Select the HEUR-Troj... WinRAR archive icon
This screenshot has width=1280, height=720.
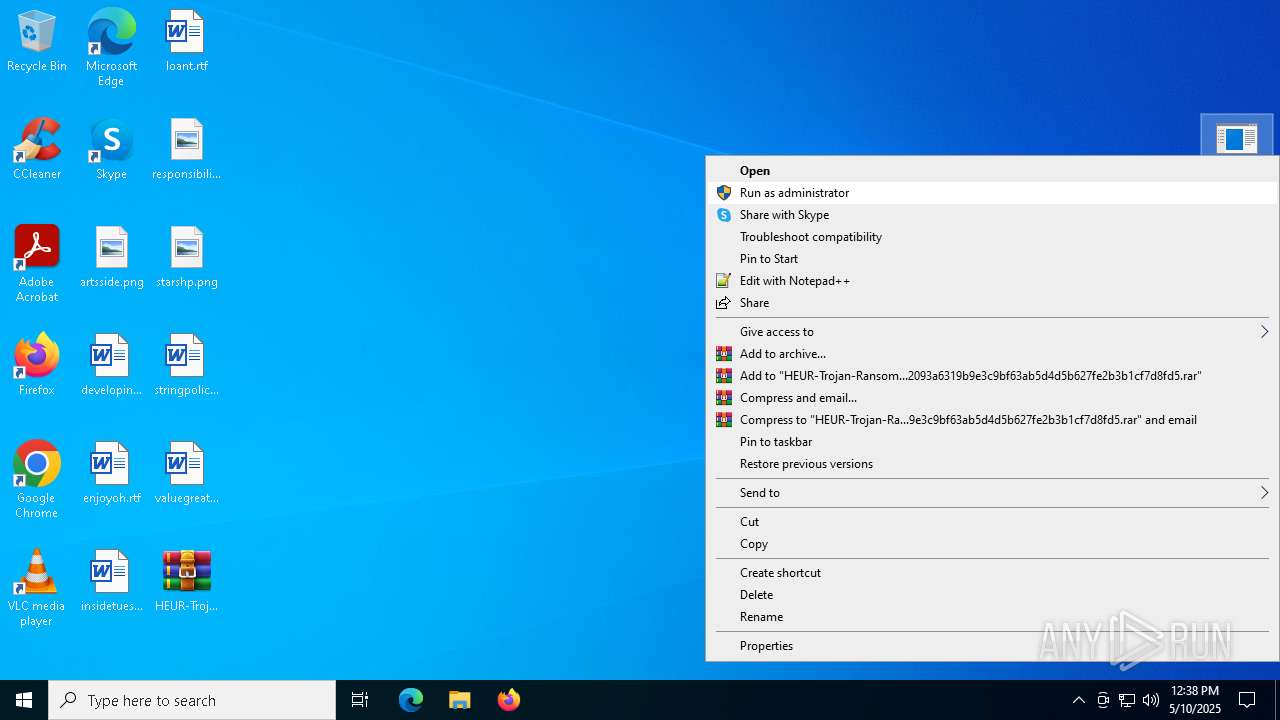pos(186,581)
